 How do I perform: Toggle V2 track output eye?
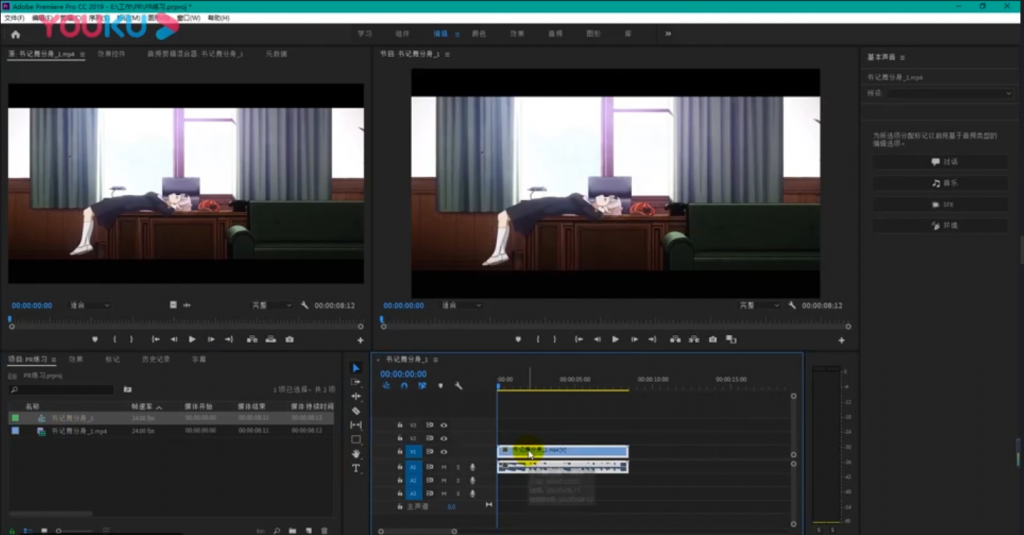tap(444, 438)
